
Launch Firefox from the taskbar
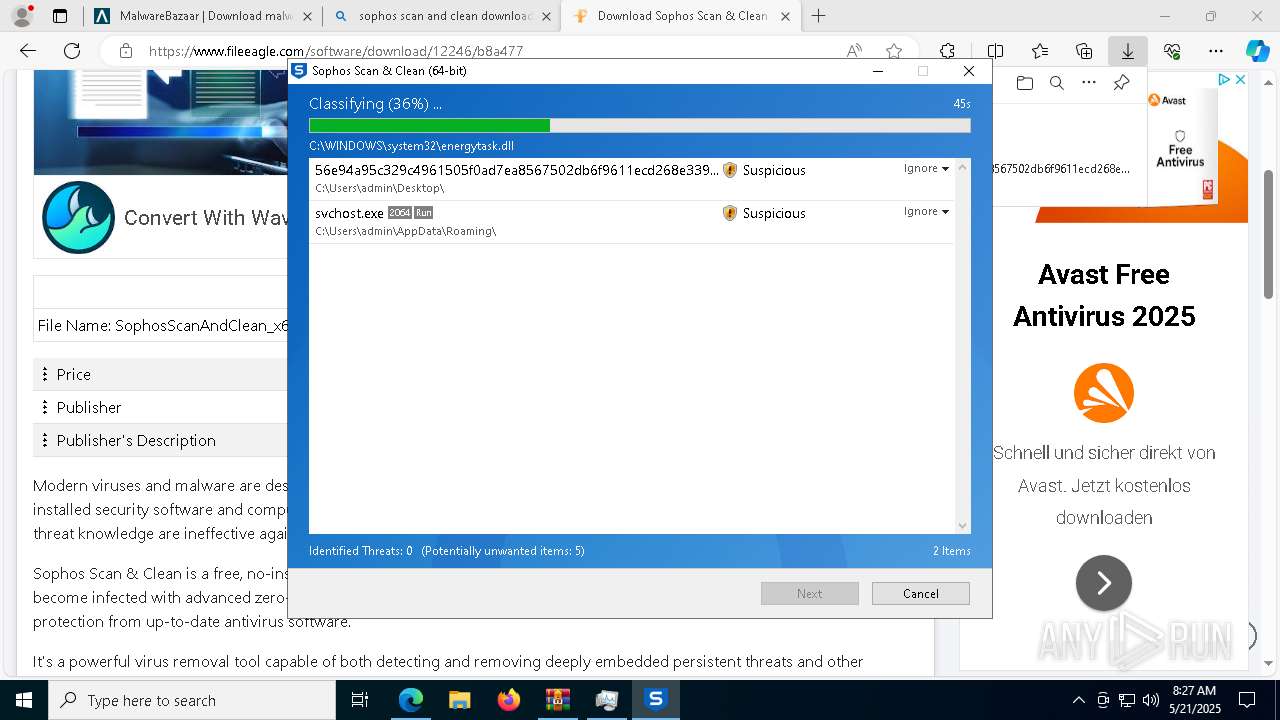[509, 700]
